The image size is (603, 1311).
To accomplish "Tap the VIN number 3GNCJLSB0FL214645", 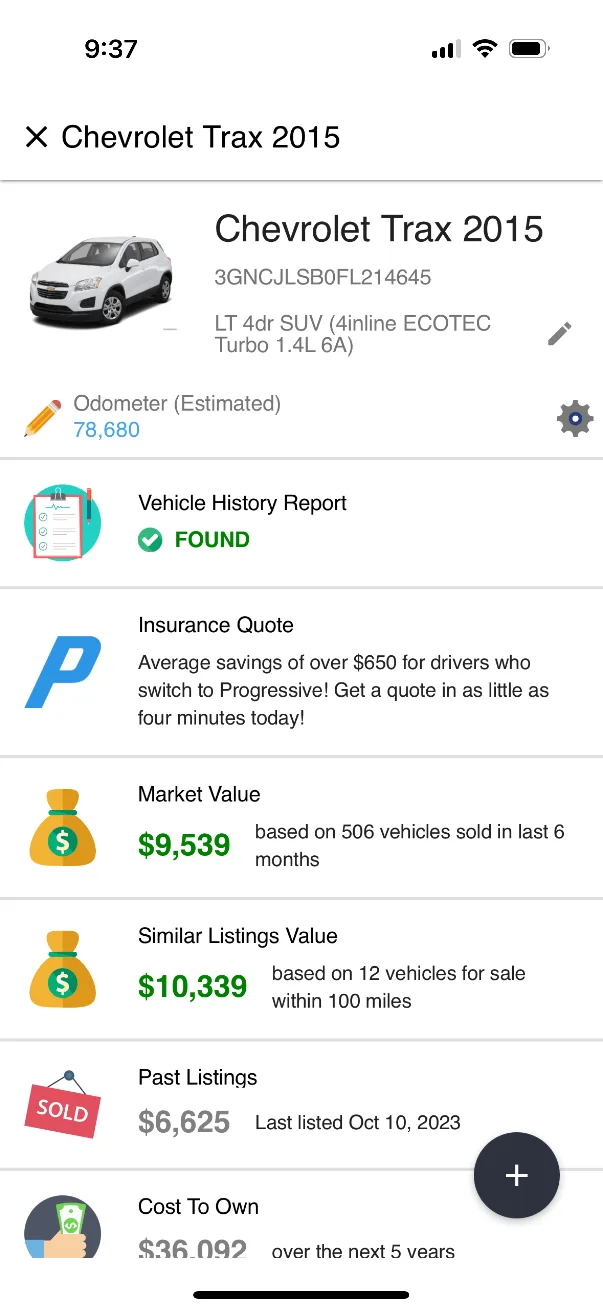I will [x=323, y=277].
